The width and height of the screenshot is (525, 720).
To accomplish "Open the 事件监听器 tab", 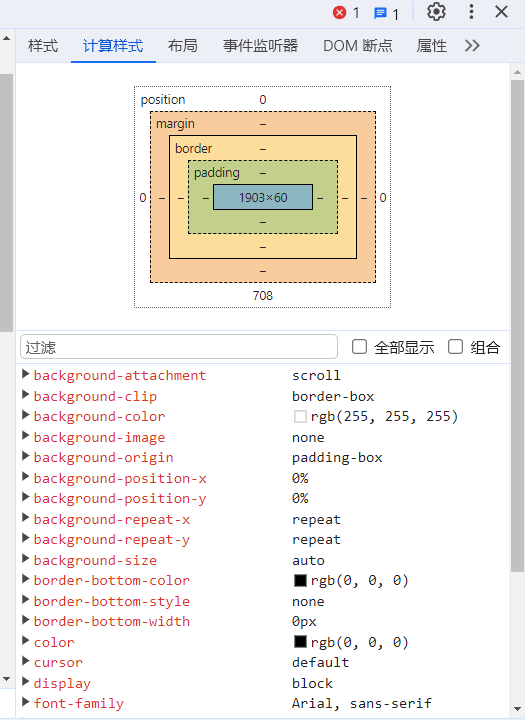I will (260, 45).
